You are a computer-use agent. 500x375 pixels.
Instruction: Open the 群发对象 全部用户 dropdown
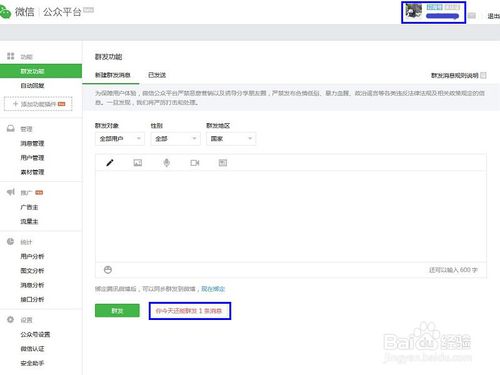120,139
